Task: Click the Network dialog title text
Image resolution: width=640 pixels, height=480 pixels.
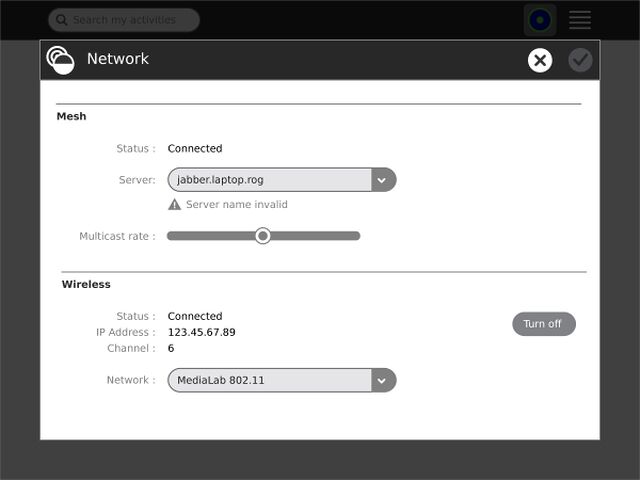Action: 118,59
